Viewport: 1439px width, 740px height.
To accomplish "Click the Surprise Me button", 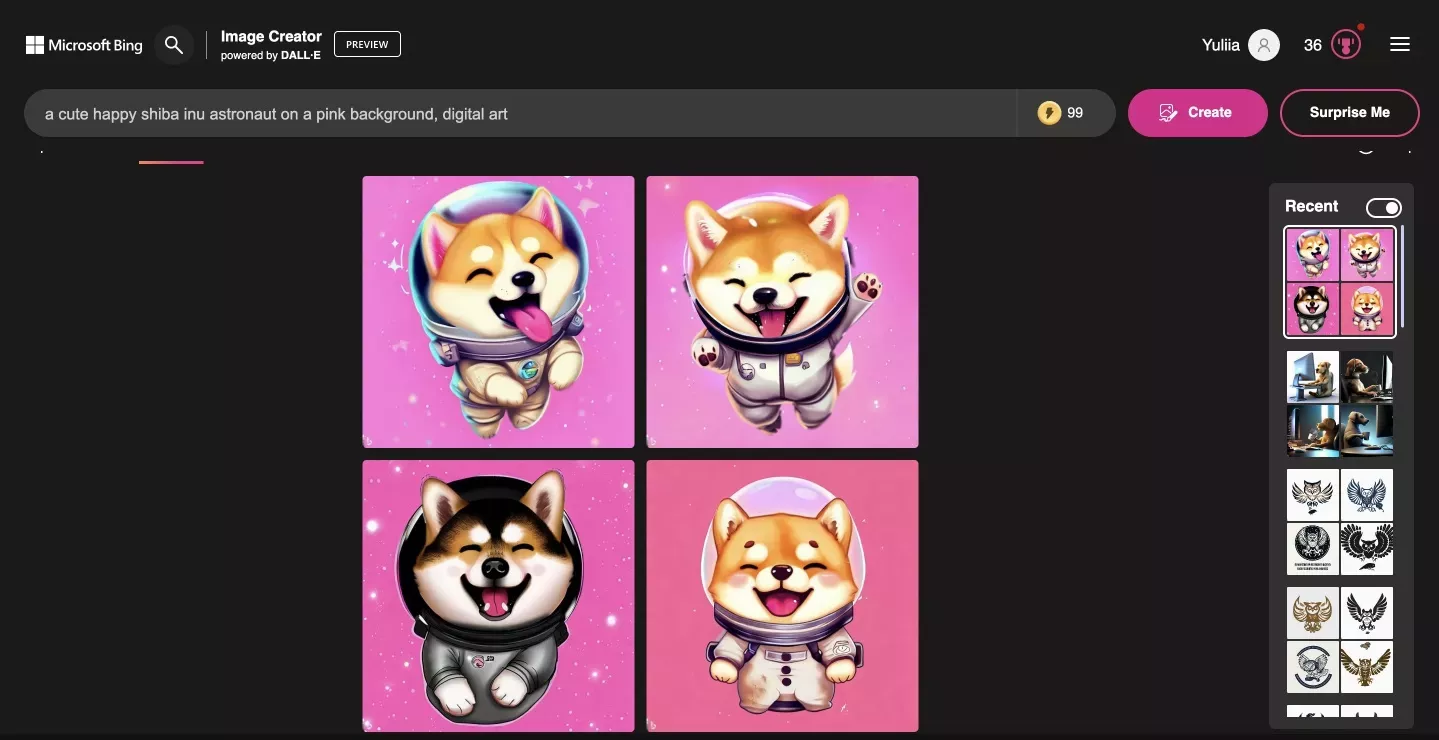I will [1350, 113].
